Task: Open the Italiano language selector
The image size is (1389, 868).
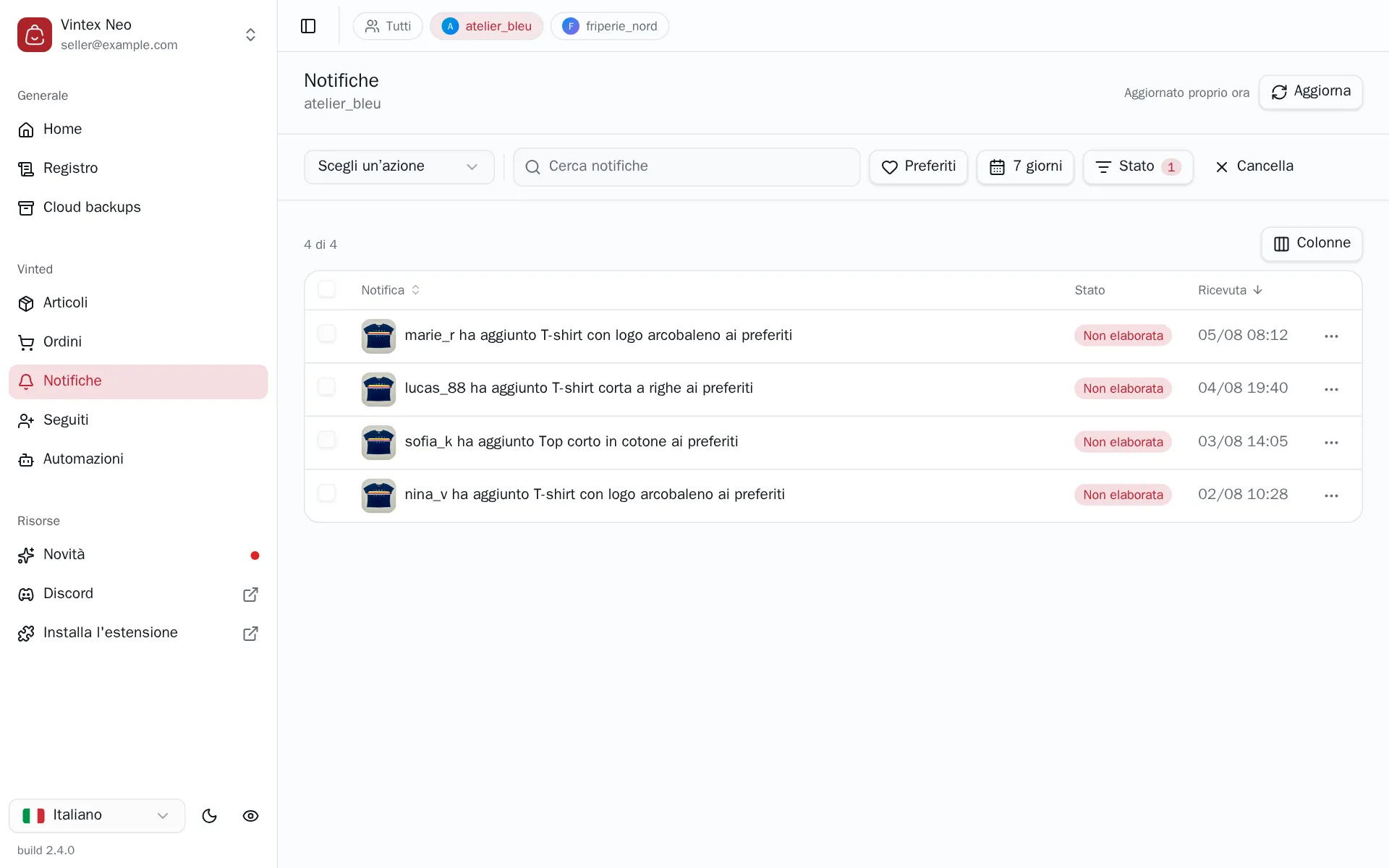Action: (97, 816)
